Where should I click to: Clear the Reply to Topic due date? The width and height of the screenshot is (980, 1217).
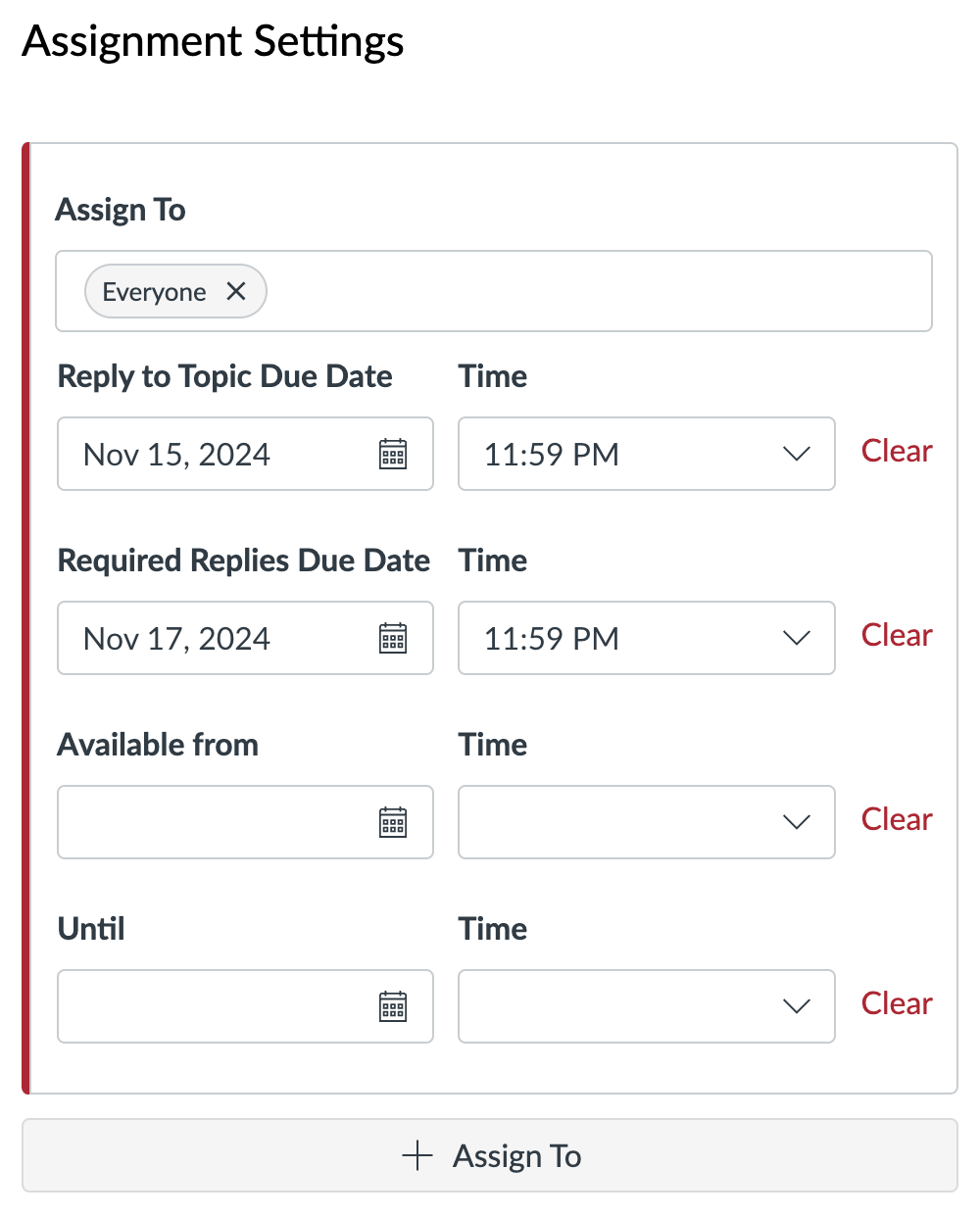click(x=896, y=452)
